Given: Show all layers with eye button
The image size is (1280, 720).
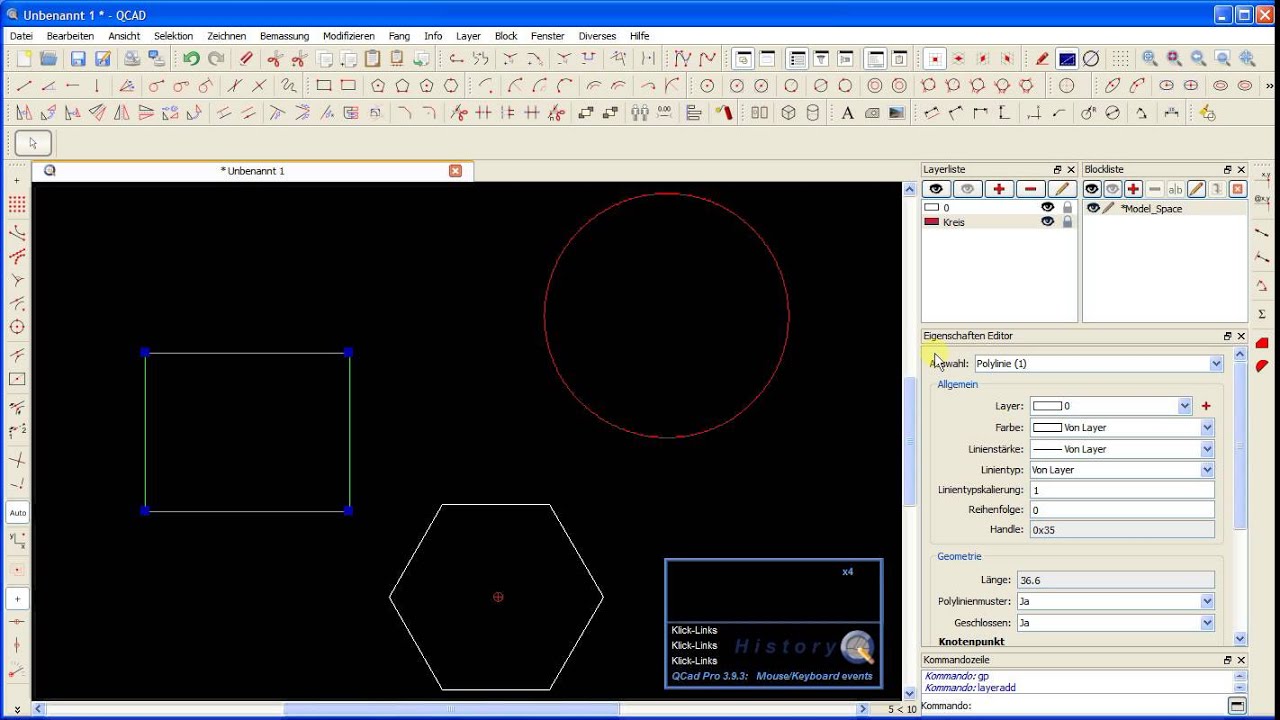Looking at the screenshot, I should click(936, 189).
